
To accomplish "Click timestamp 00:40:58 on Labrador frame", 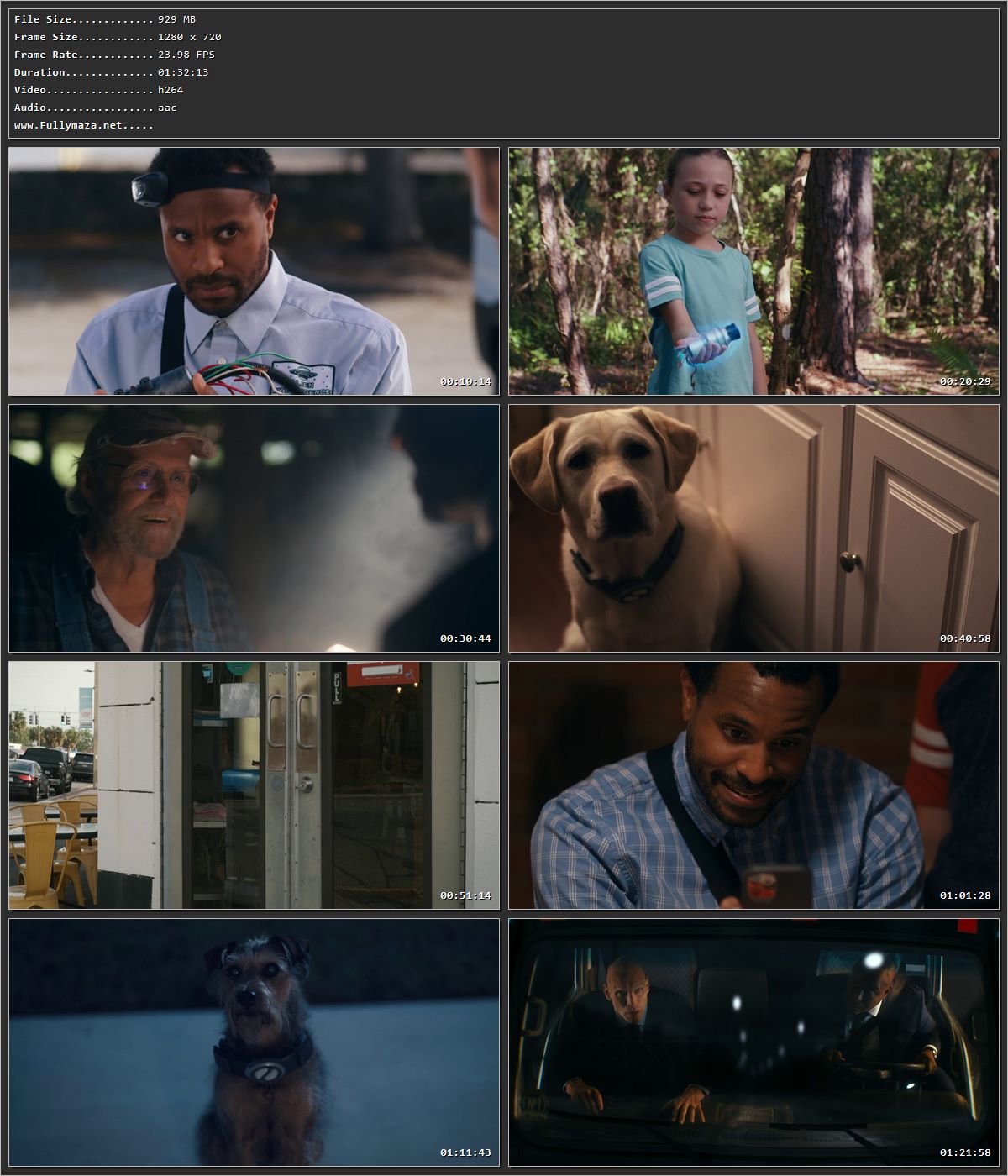I will [x=965, y=638].
